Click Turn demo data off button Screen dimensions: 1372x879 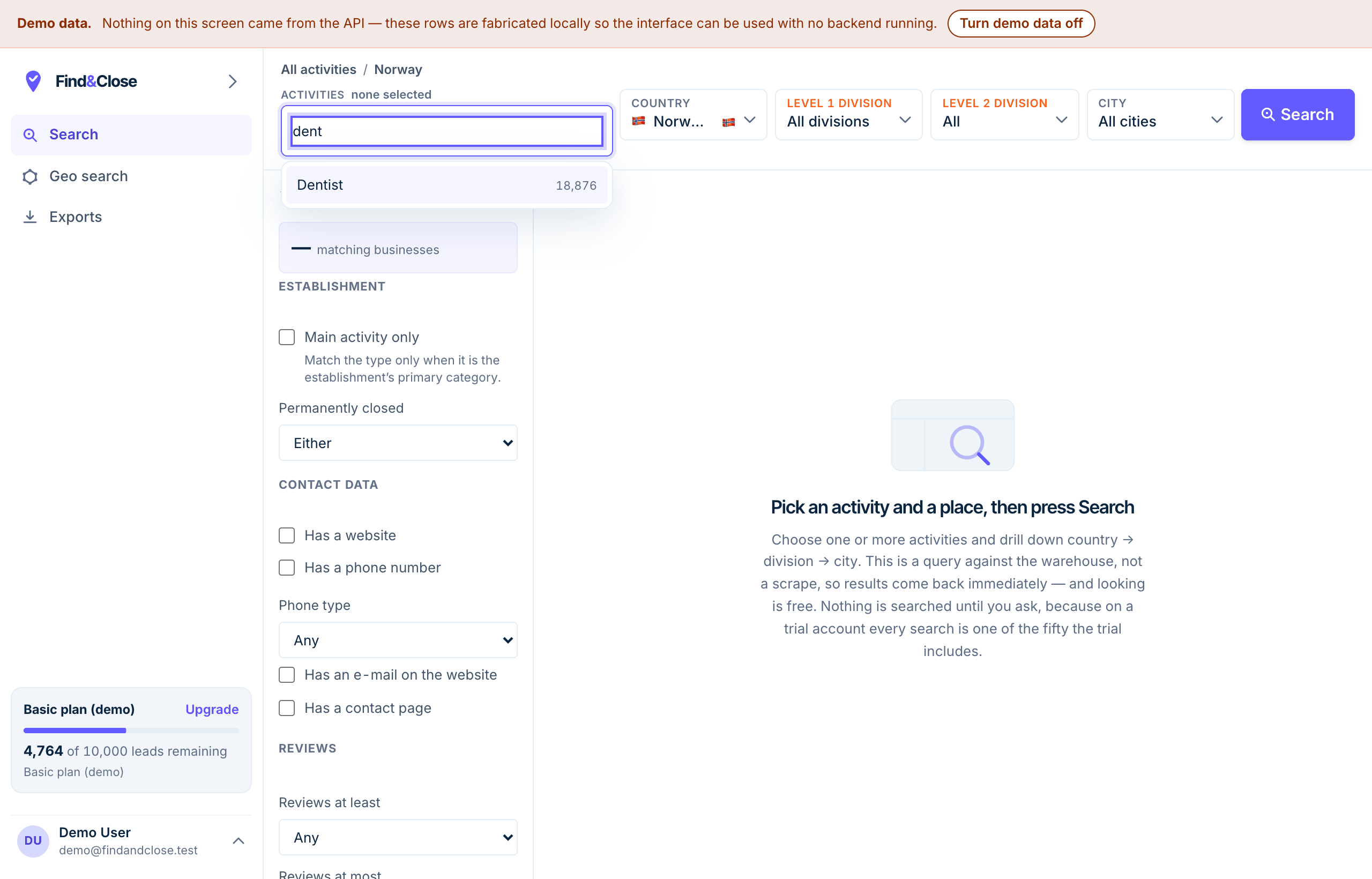pyautogui.click(x=1020, y=24)
